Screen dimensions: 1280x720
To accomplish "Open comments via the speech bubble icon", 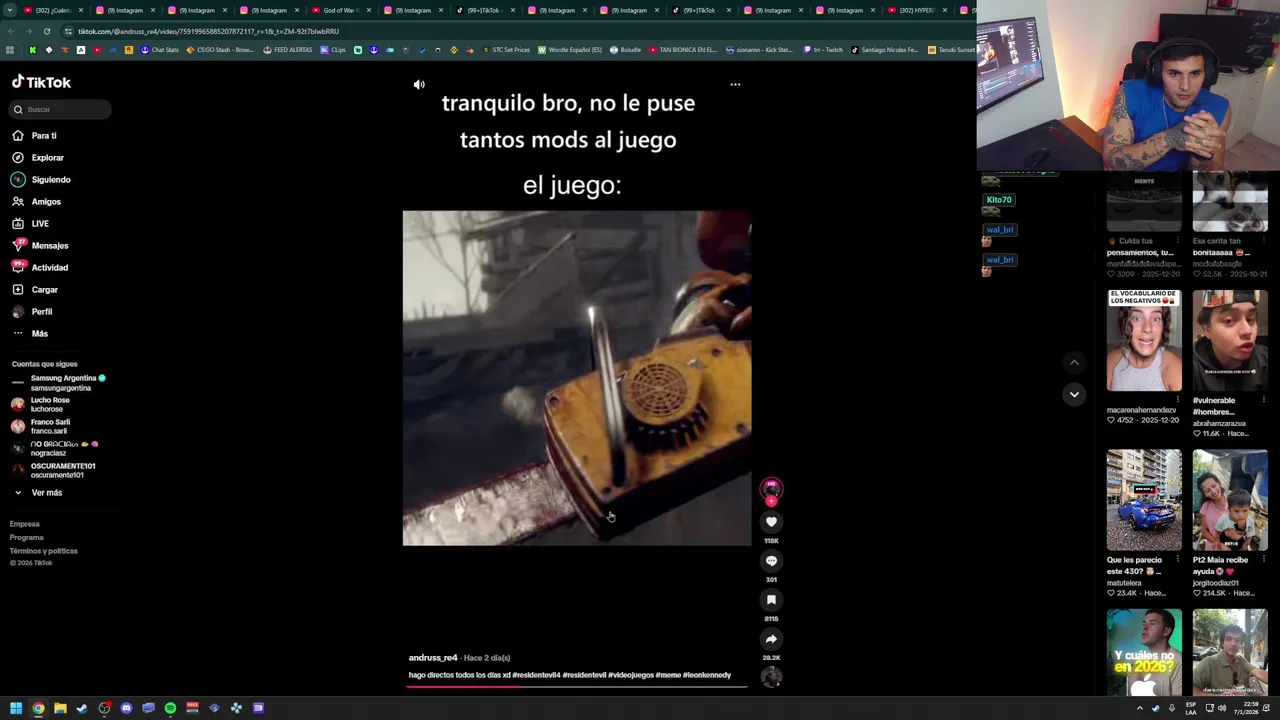I will coord(771,561).
